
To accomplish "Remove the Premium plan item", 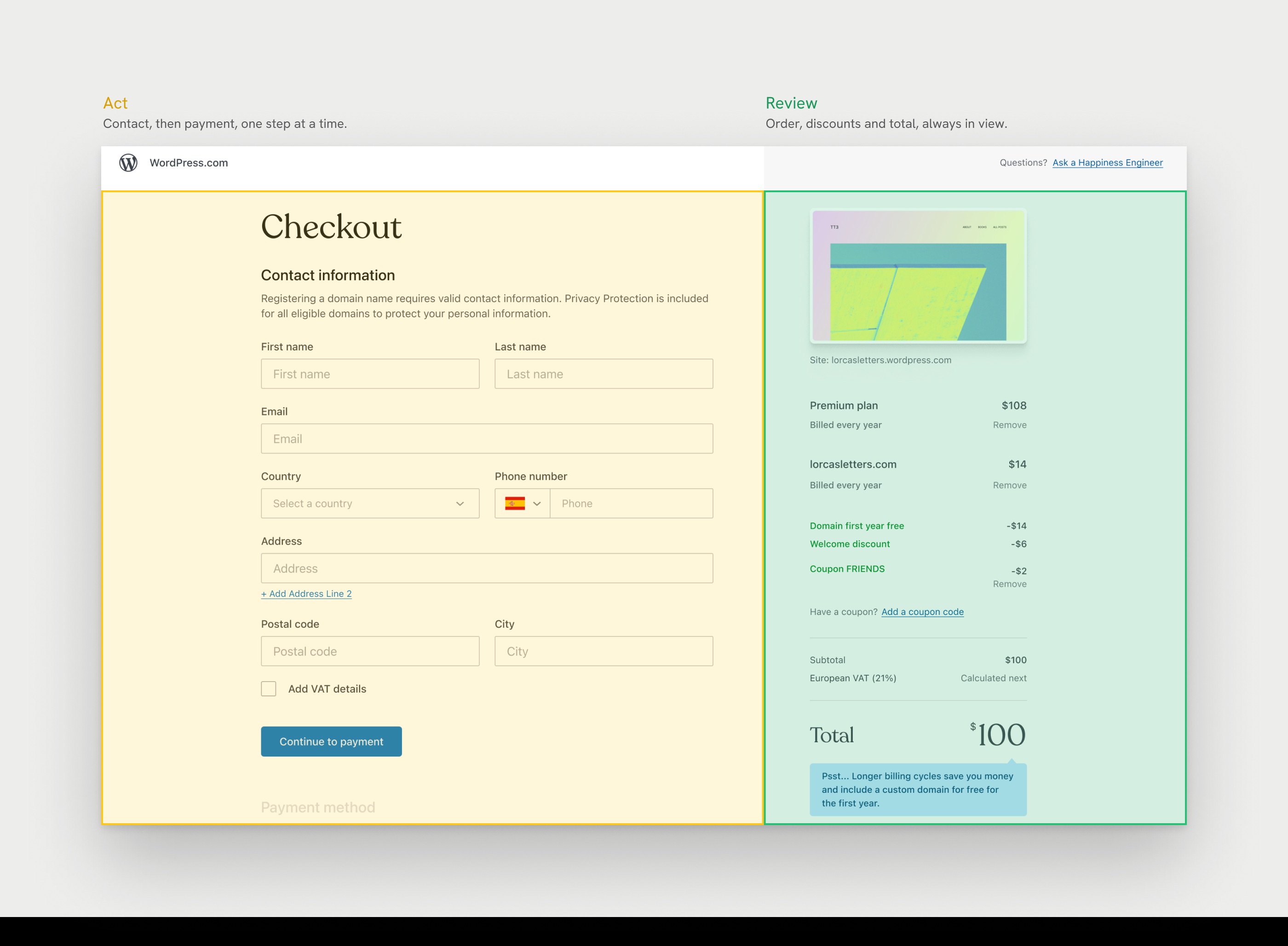I will (x=1010, y=425).
